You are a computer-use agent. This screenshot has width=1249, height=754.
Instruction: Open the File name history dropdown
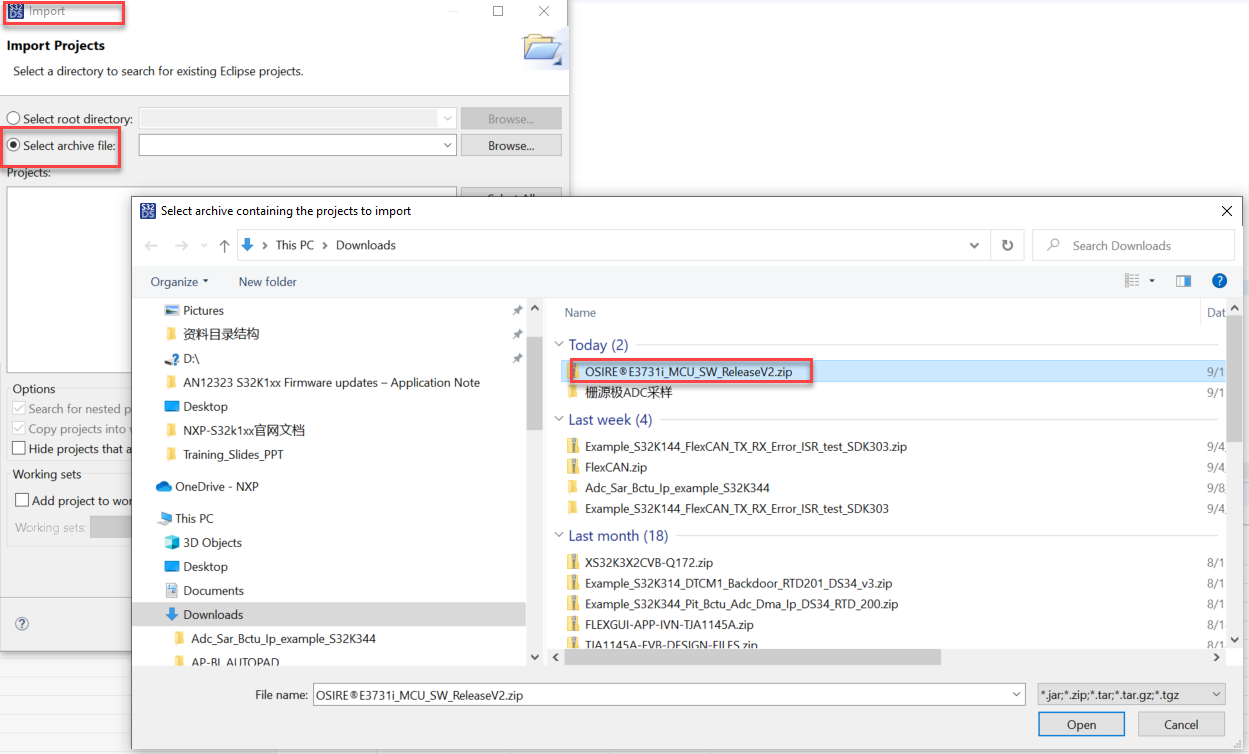tap(1017, 694)
